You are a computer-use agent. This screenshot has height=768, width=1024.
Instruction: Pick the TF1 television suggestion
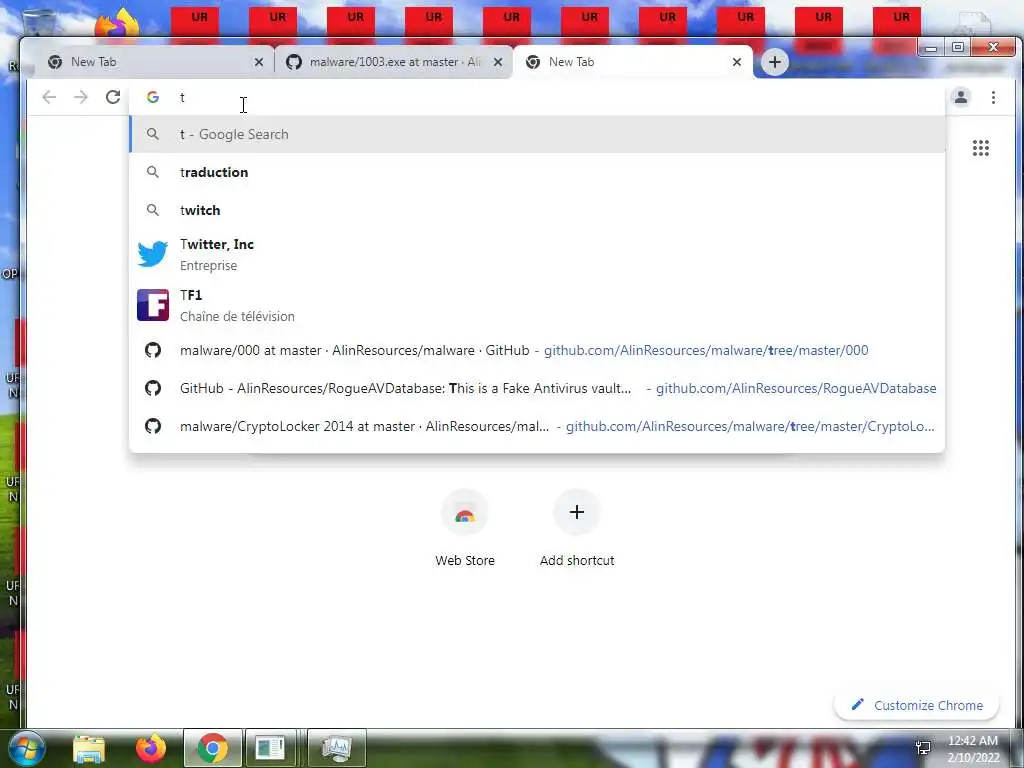(537, 305)
